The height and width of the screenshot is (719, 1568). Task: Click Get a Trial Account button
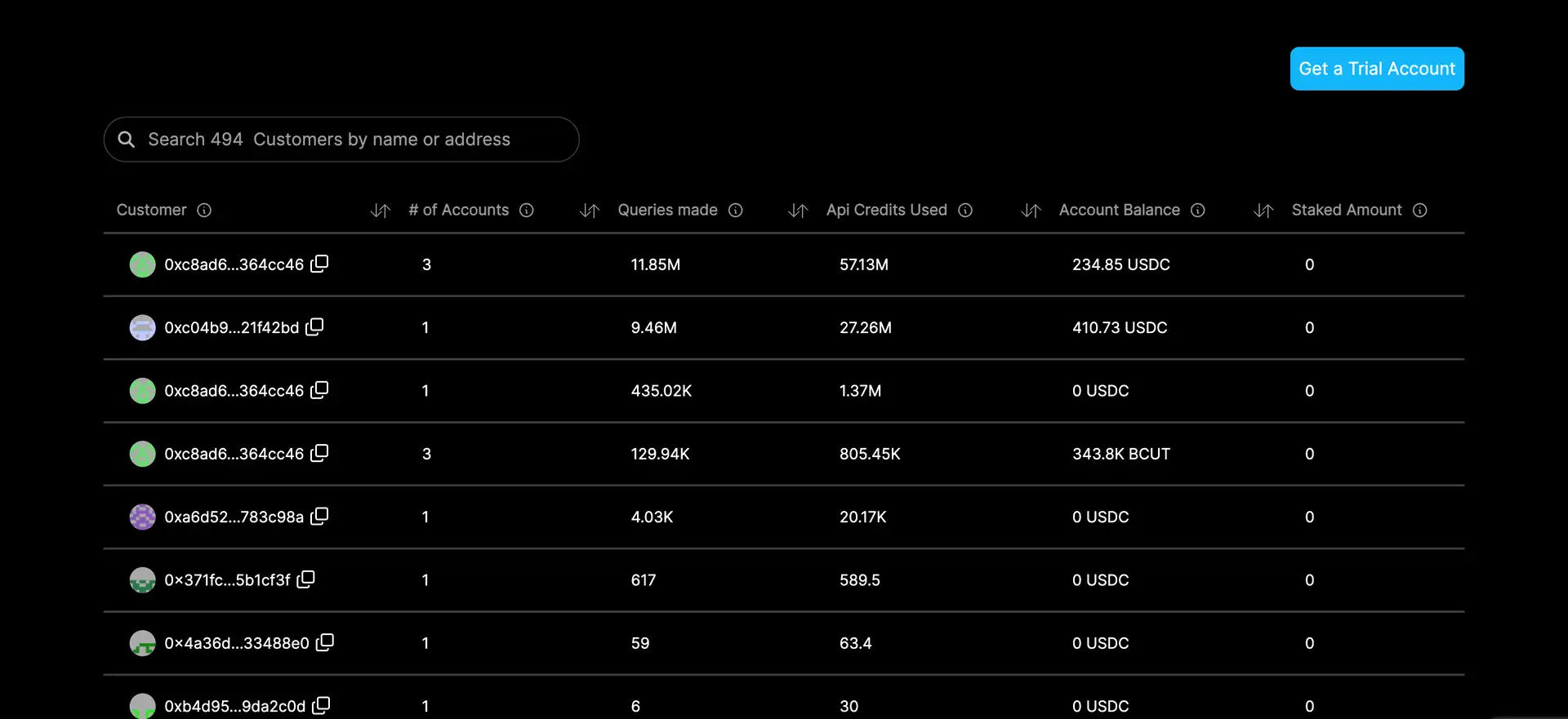(x=1377, y=69)
